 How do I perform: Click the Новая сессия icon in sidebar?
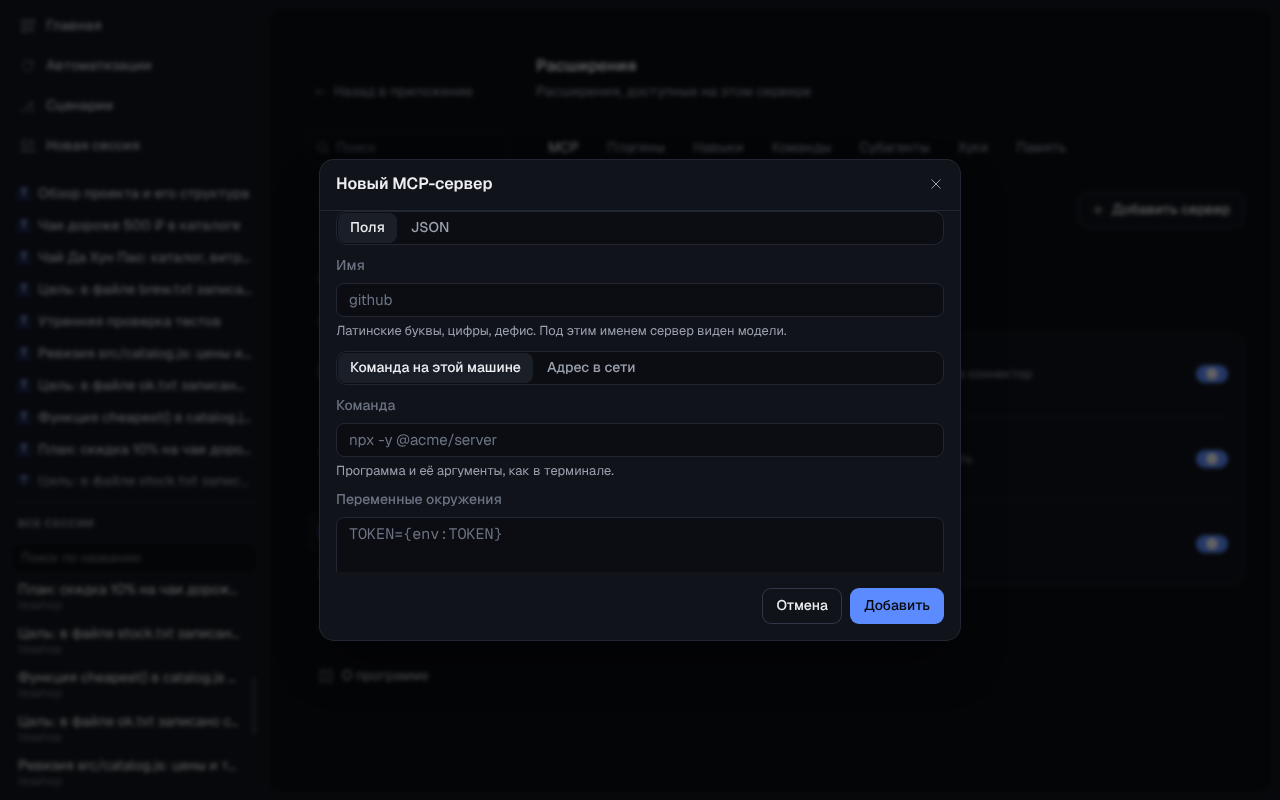click(x=28, y=145)
